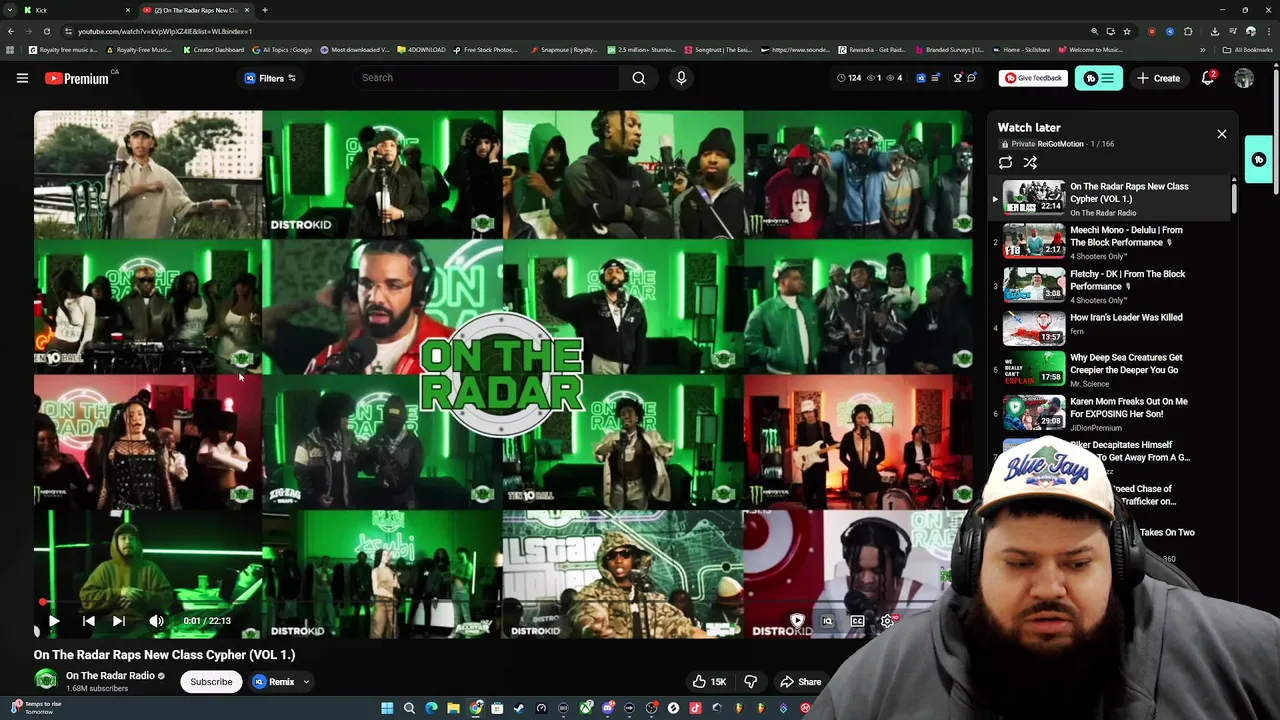The height and width of the screenshot is (720, 1280).
Task: Open the chat bubble icon next to trophy
Action: (972, 78)
